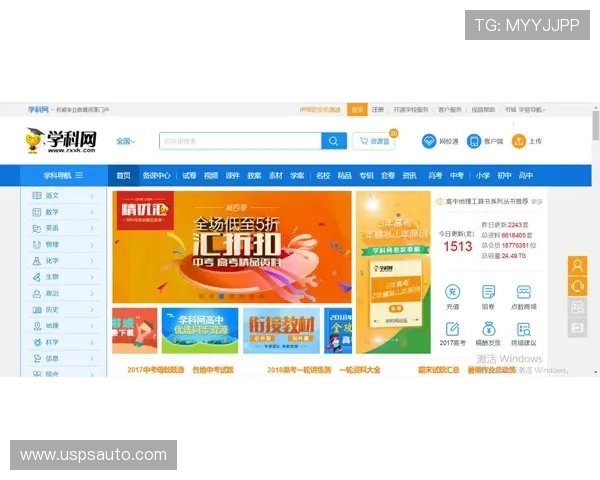
Task: Open the 备课中心 nav item
Action: 157,176
